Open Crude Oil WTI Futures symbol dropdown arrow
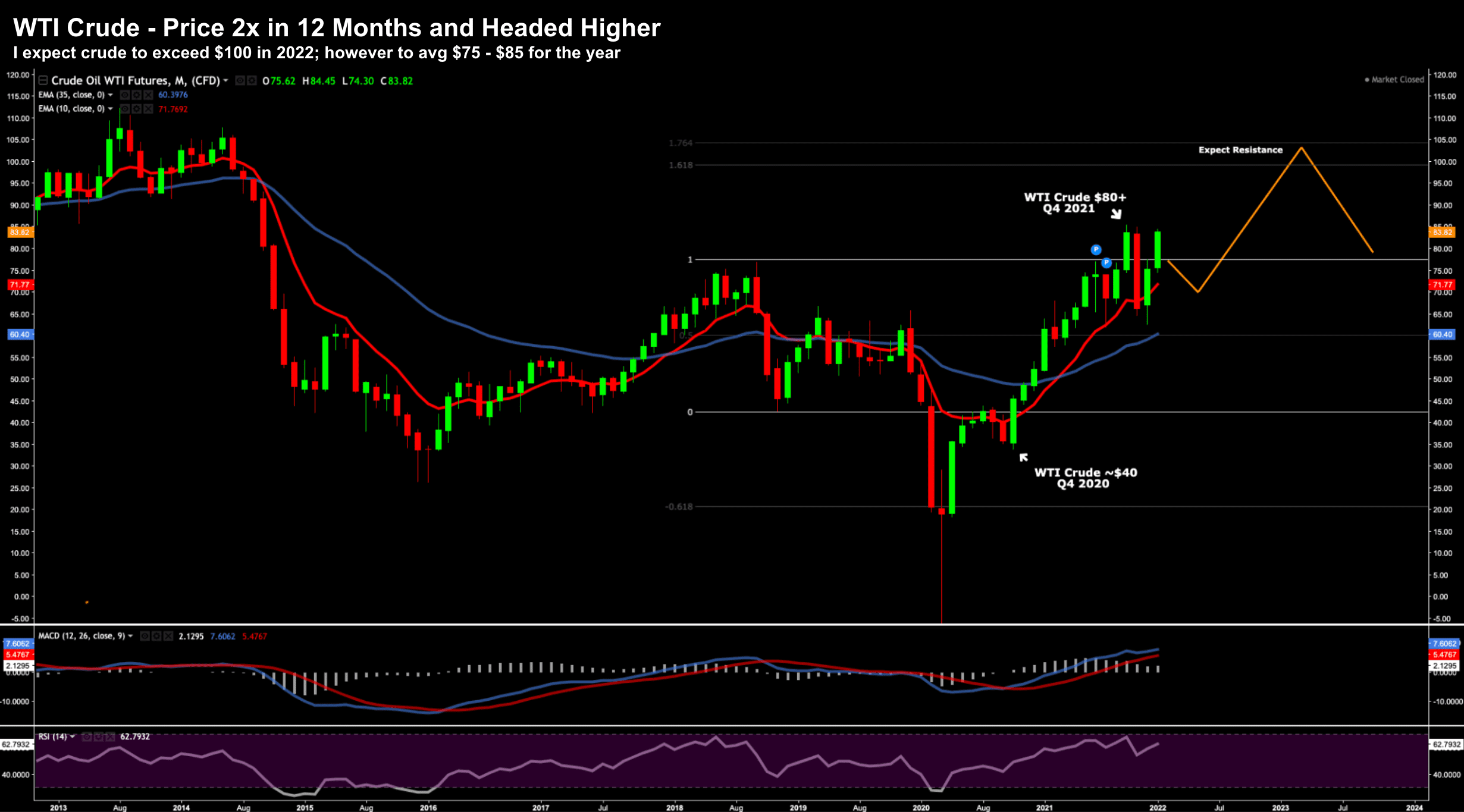The width and height of the screenshot is (1464, 812). (x=225, y=80)
